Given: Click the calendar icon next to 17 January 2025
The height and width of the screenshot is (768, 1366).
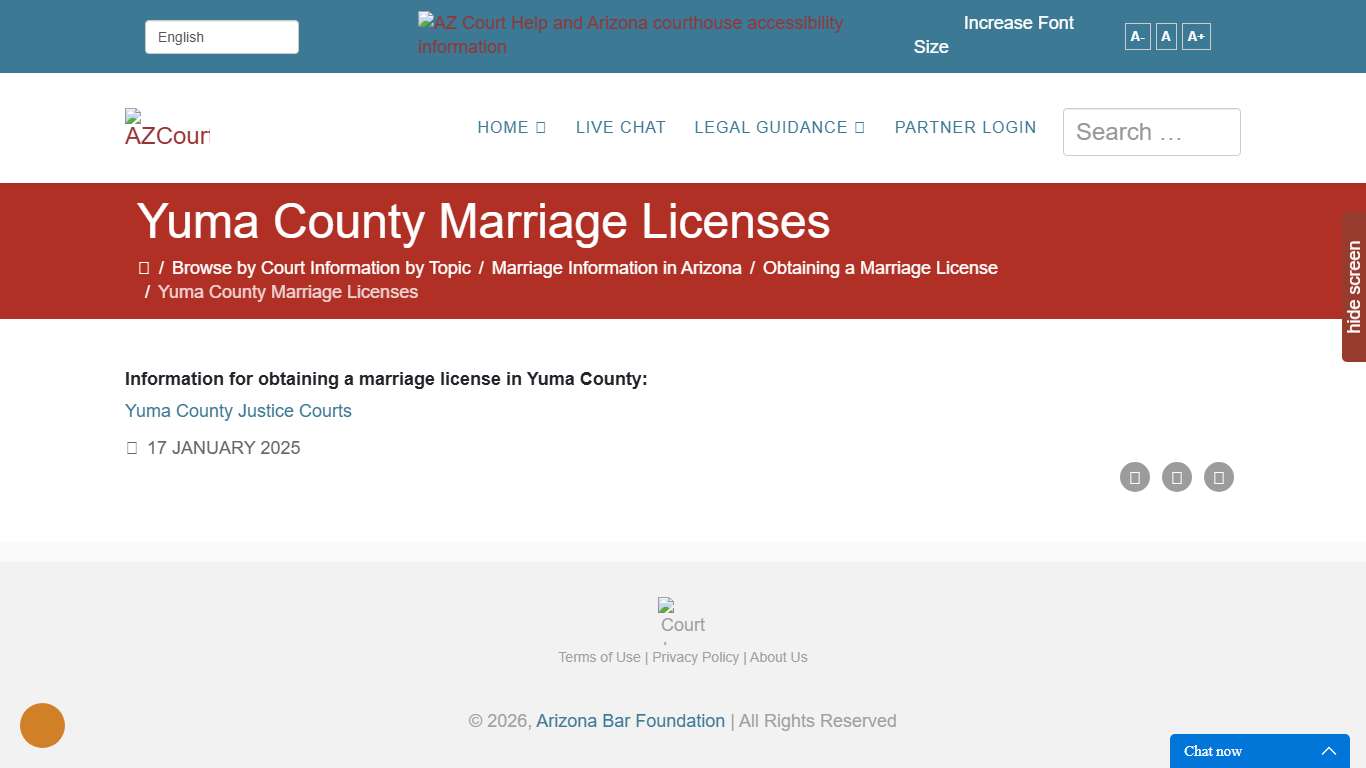Looking at the screenshot, I should 131,447.
